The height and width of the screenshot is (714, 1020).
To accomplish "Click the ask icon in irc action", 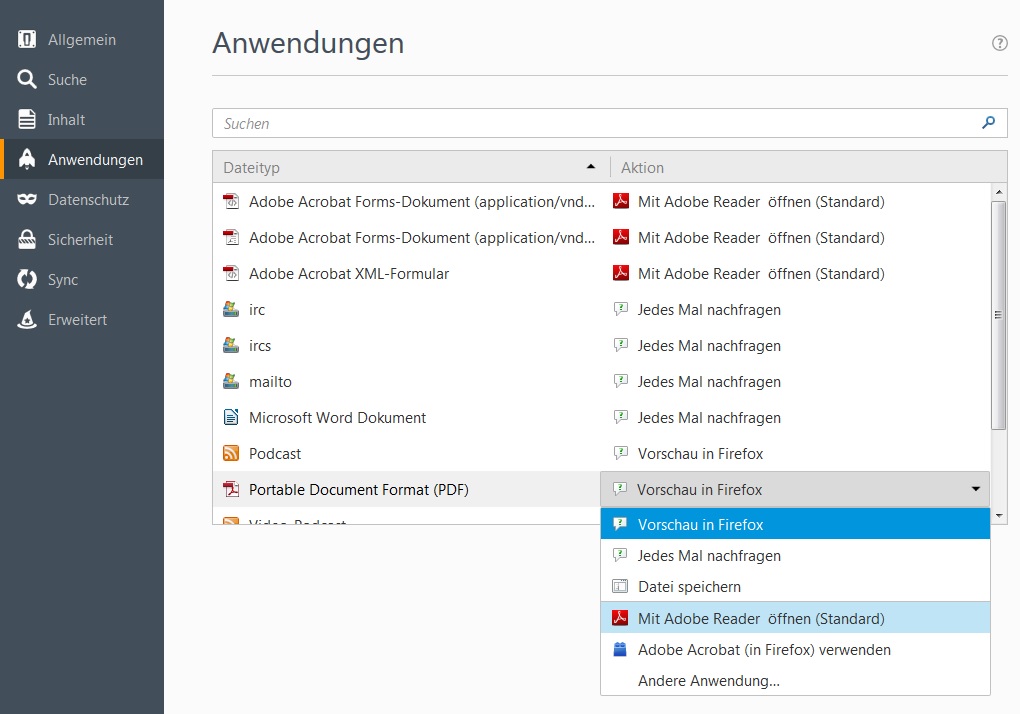I will tap(621, 309).
